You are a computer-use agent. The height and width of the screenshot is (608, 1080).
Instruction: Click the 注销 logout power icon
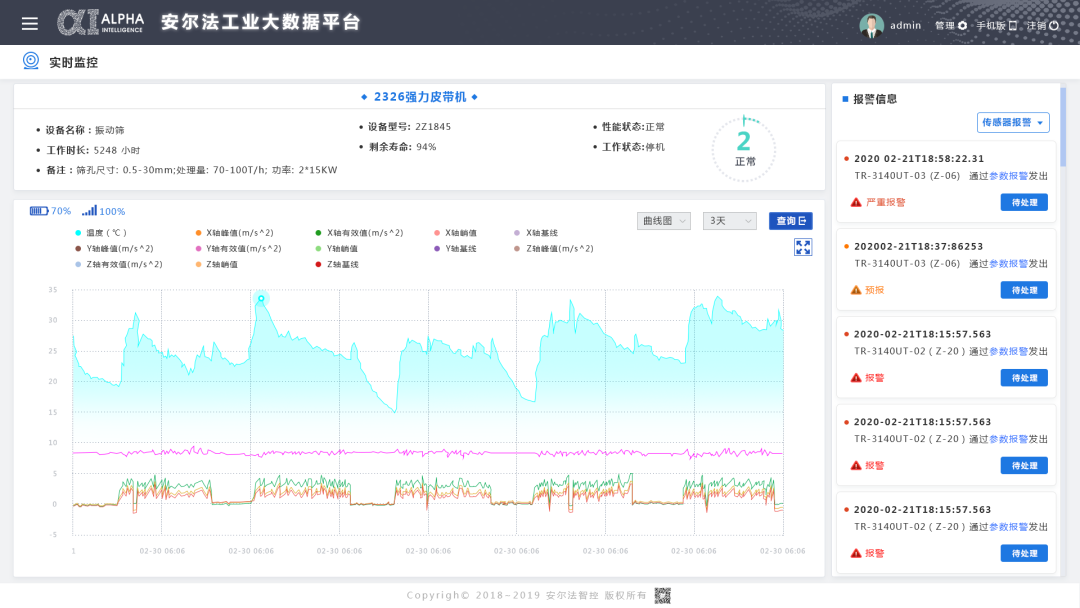coord(1053,26)
